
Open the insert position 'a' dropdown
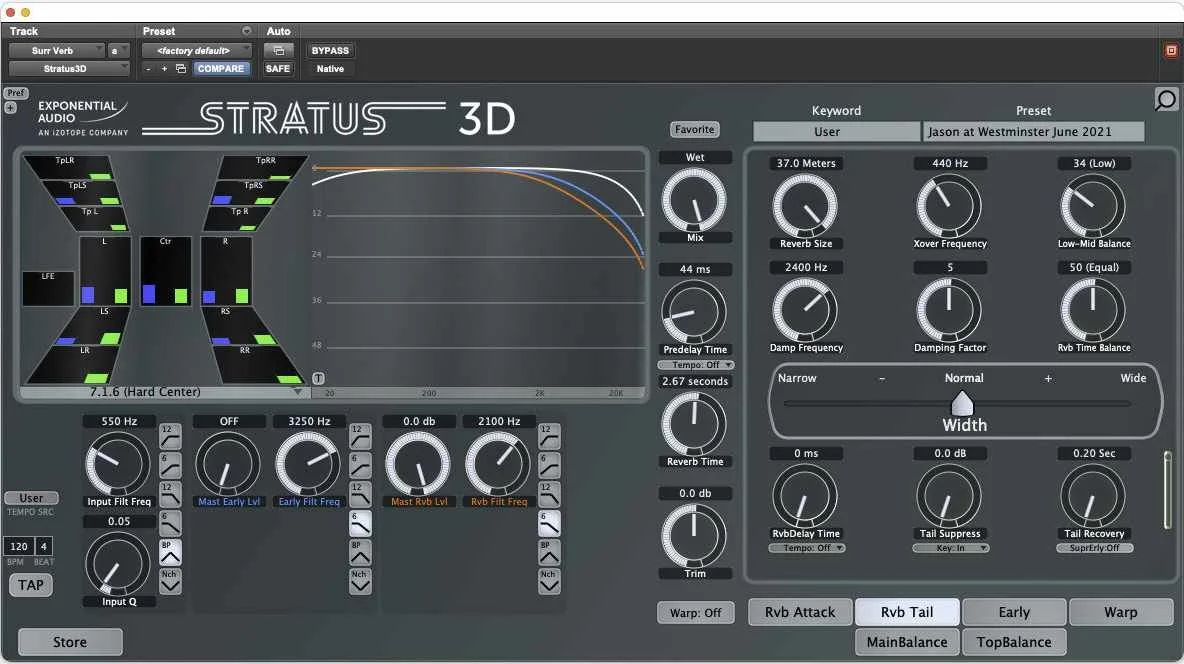[119, 51]
